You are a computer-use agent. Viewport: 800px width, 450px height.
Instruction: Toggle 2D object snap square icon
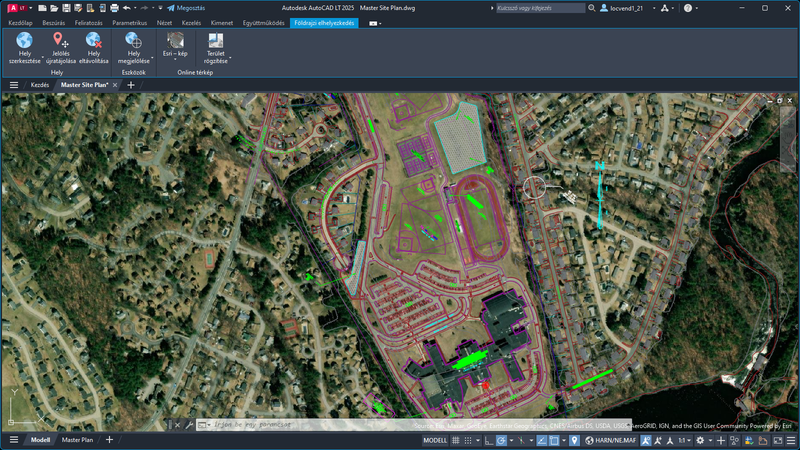pos(554,440)
